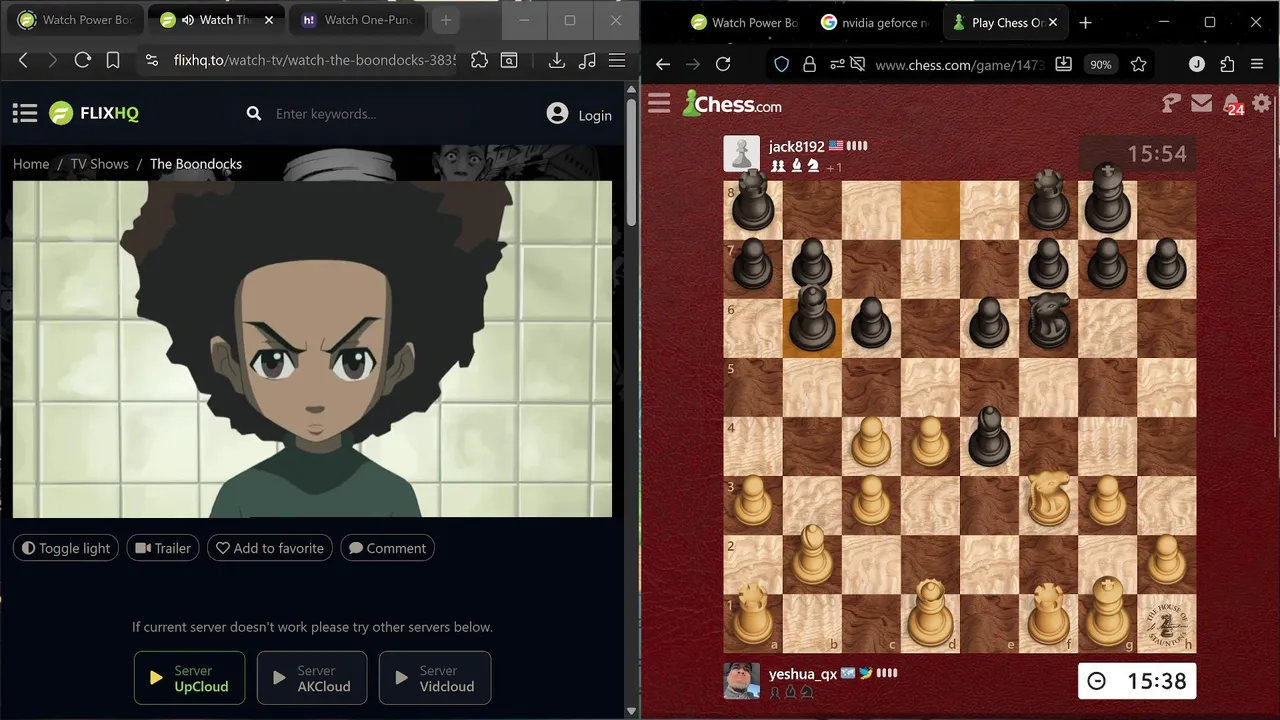Image resolution: width=1280 pixels, height=720 pixels.
Task: Go back in the Firefox window
Action: (663, 64)
